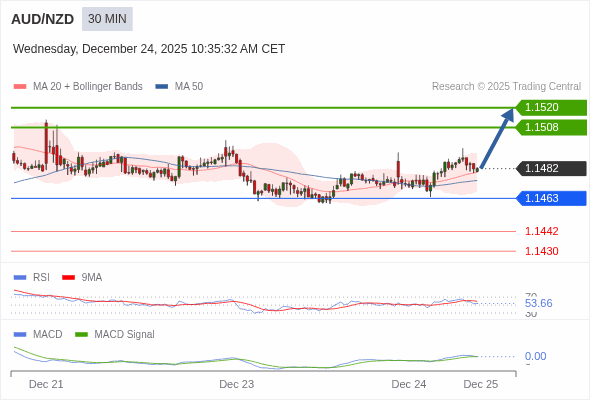Click the red 1.1442 support level value
The image size is (590, 400).
click(541, 231)
